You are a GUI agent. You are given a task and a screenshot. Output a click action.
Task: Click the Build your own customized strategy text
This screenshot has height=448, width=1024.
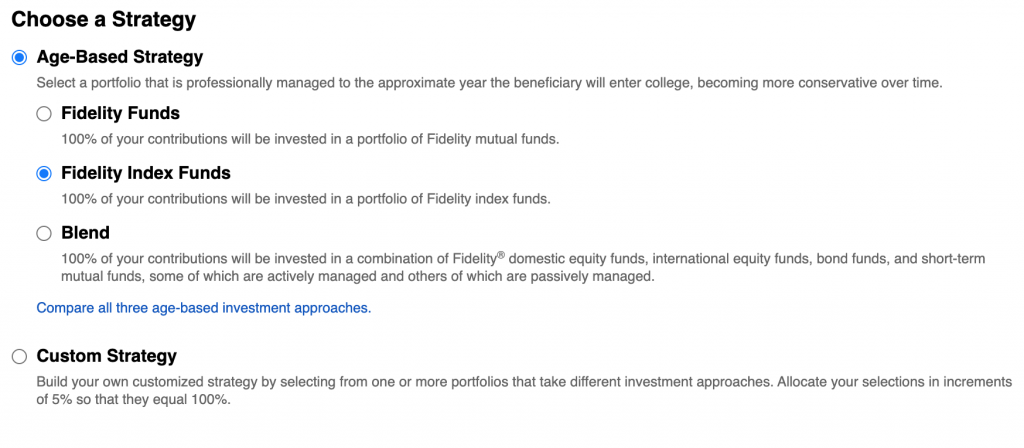[524, 381]
